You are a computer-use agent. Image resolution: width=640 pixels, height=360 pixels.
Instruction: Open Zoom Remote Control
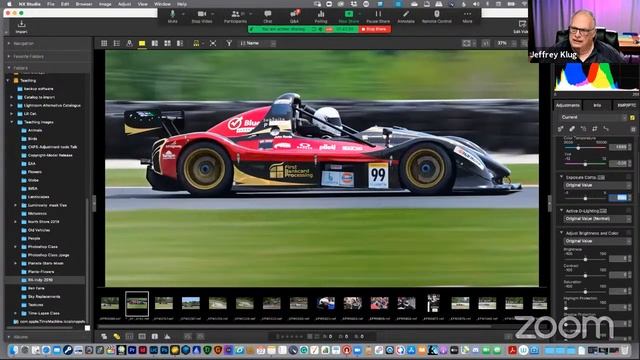pyautogui.click(x=436, y=17)
